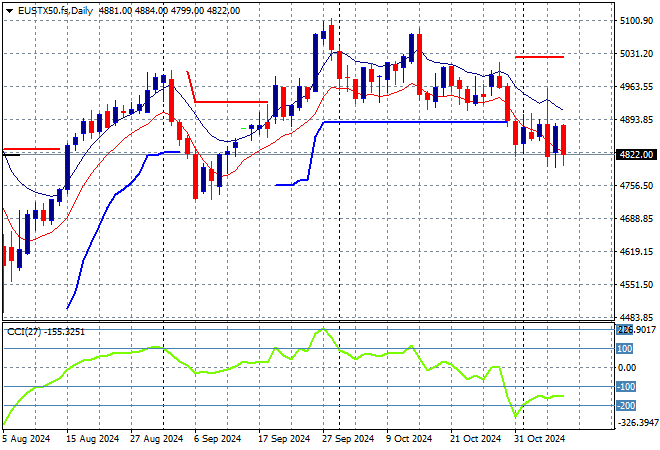Viewport: 660px width, 450px height.
Task: Click the EUSTX50.fs,Daily chart title
Action: (48, 10)
